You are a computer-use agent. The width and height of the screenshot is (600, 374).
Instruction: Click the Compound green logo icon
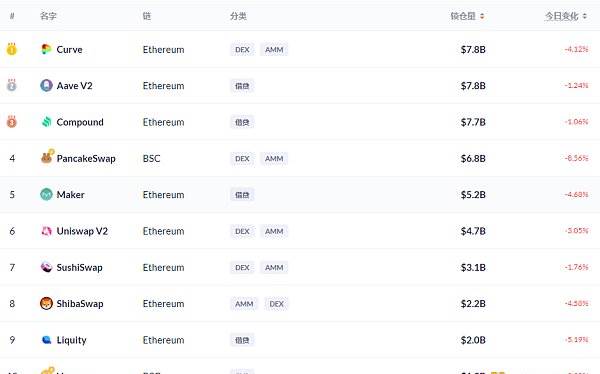tap(46, 122)
